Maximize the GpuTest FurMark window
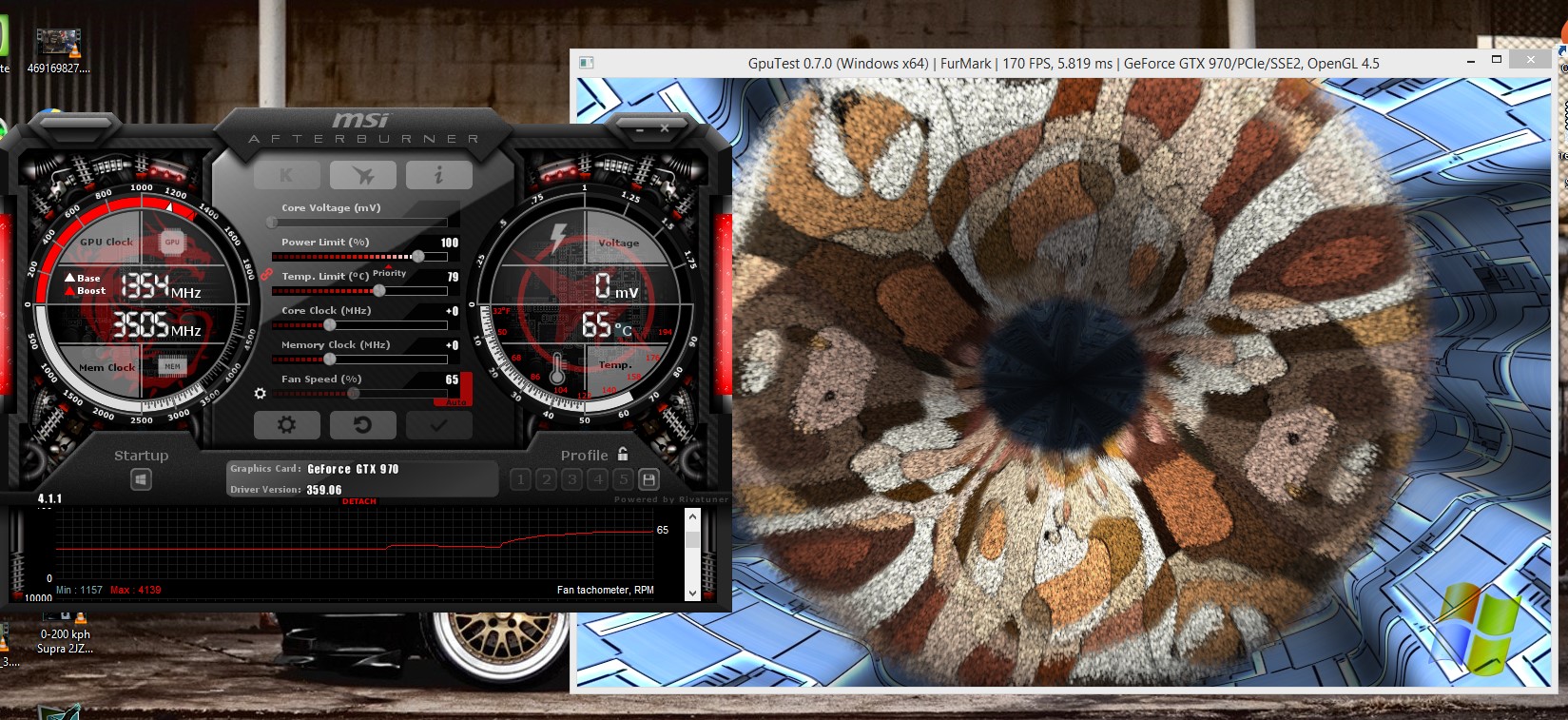This screenshot has height=720, width=1568. [1497, 59]
